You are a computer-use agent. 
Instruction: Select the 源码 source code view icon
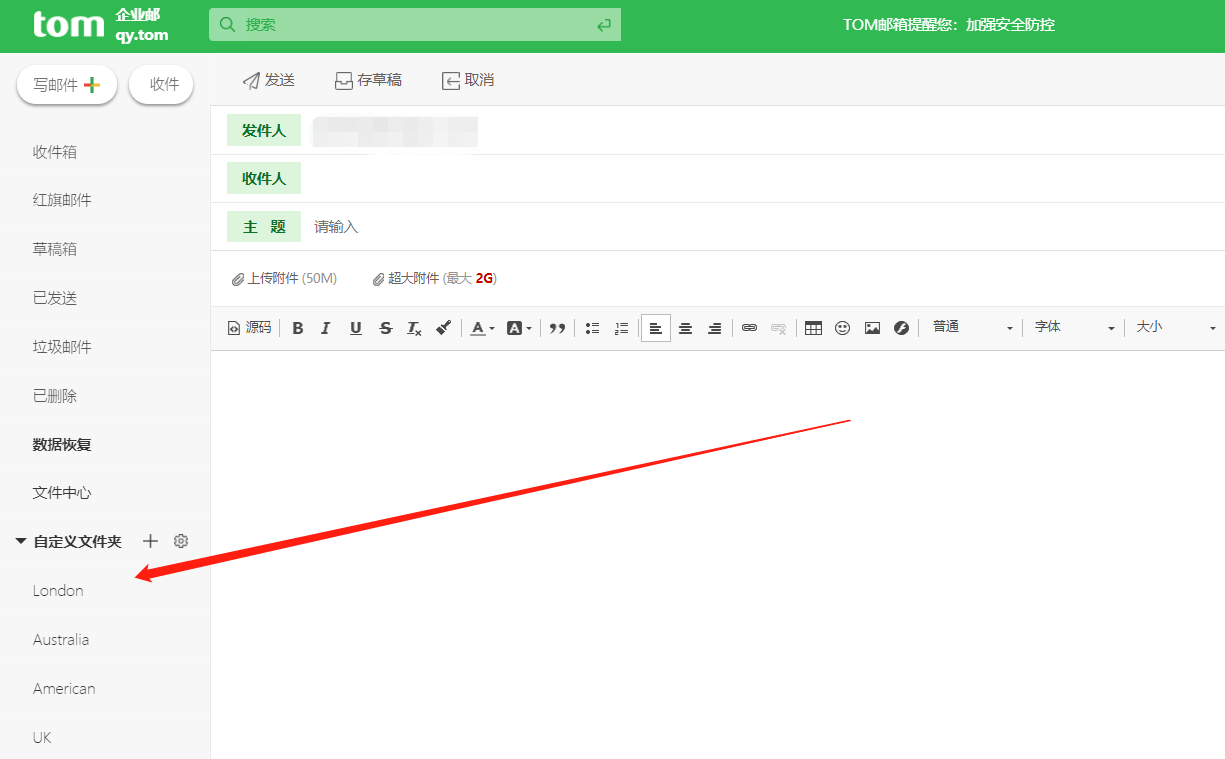point(248,327)
